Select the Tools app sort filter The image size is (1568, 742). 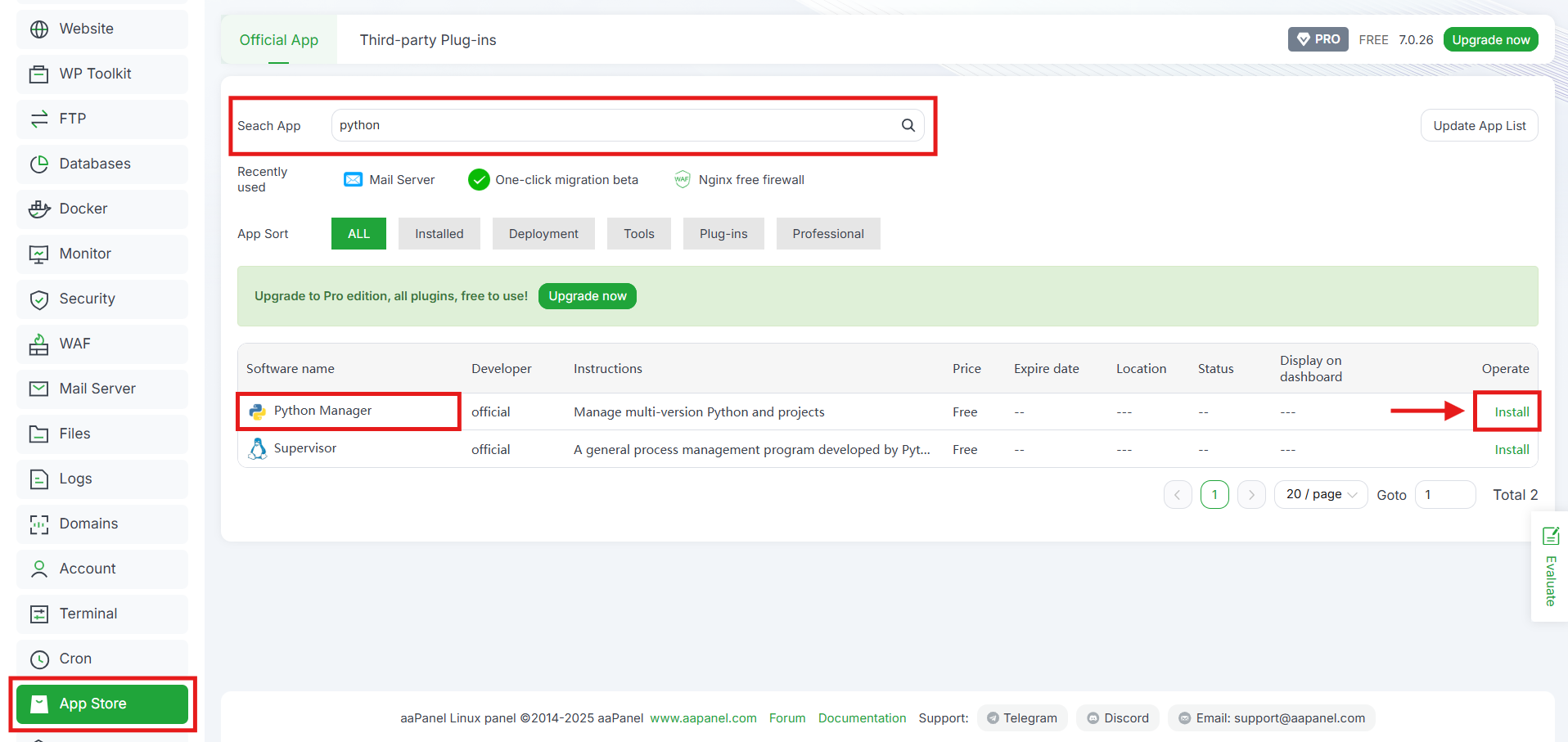[639, 234]
